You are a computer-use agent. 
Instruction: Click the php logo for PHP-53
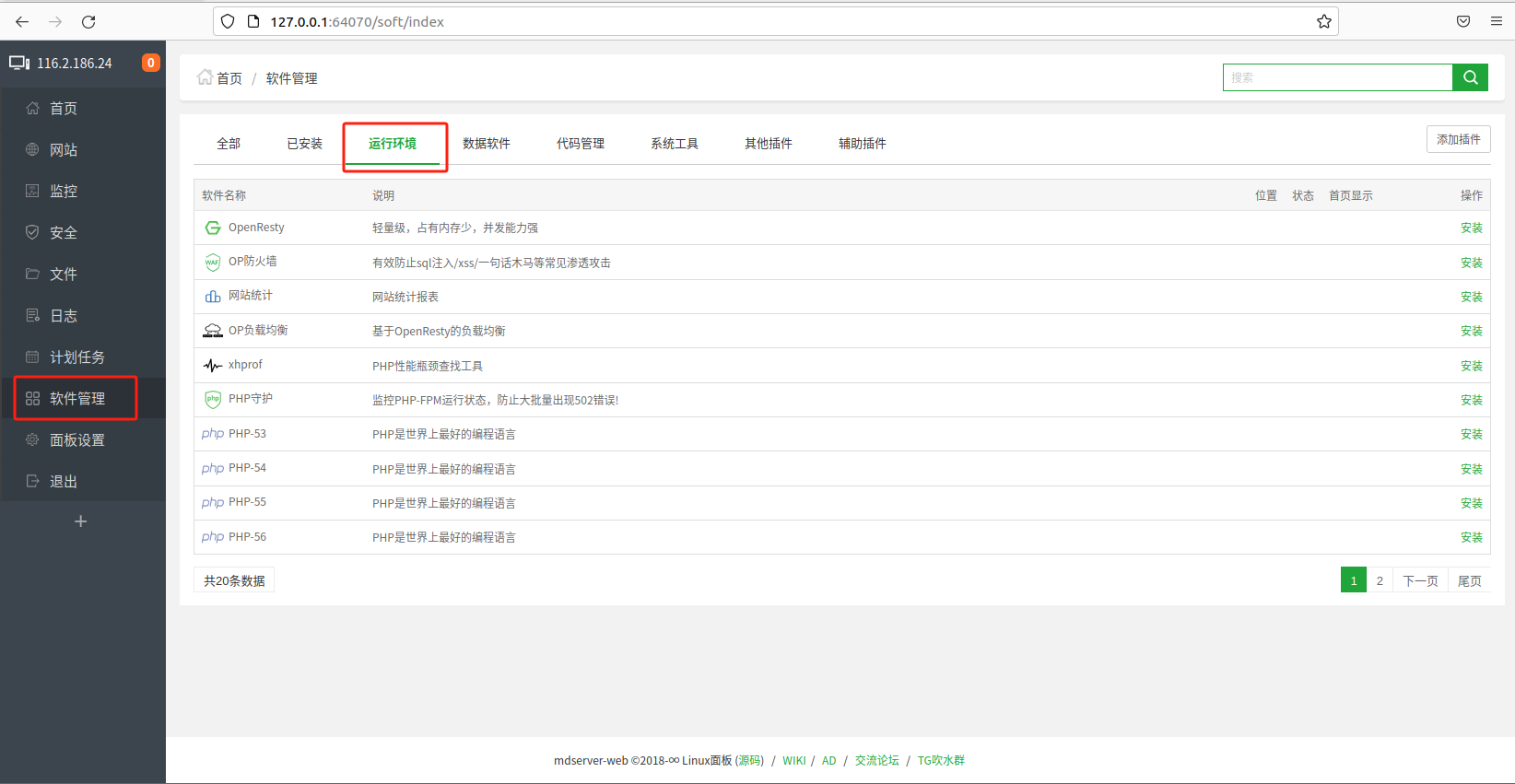pos(213,434)
